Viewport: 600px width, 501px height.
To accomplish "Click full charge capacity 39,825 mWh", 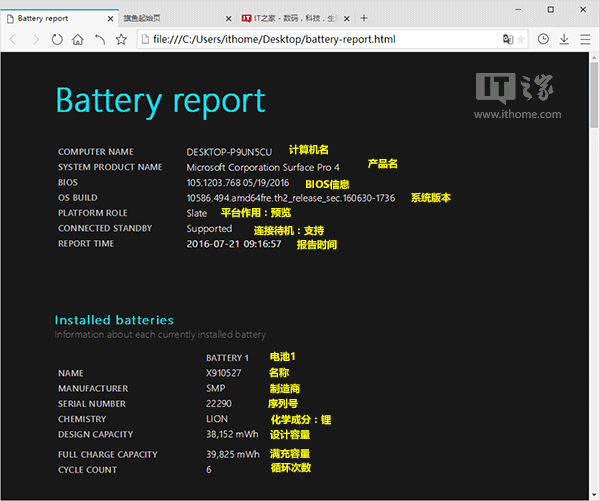I will pyautogui.click(x=233, y=454).
